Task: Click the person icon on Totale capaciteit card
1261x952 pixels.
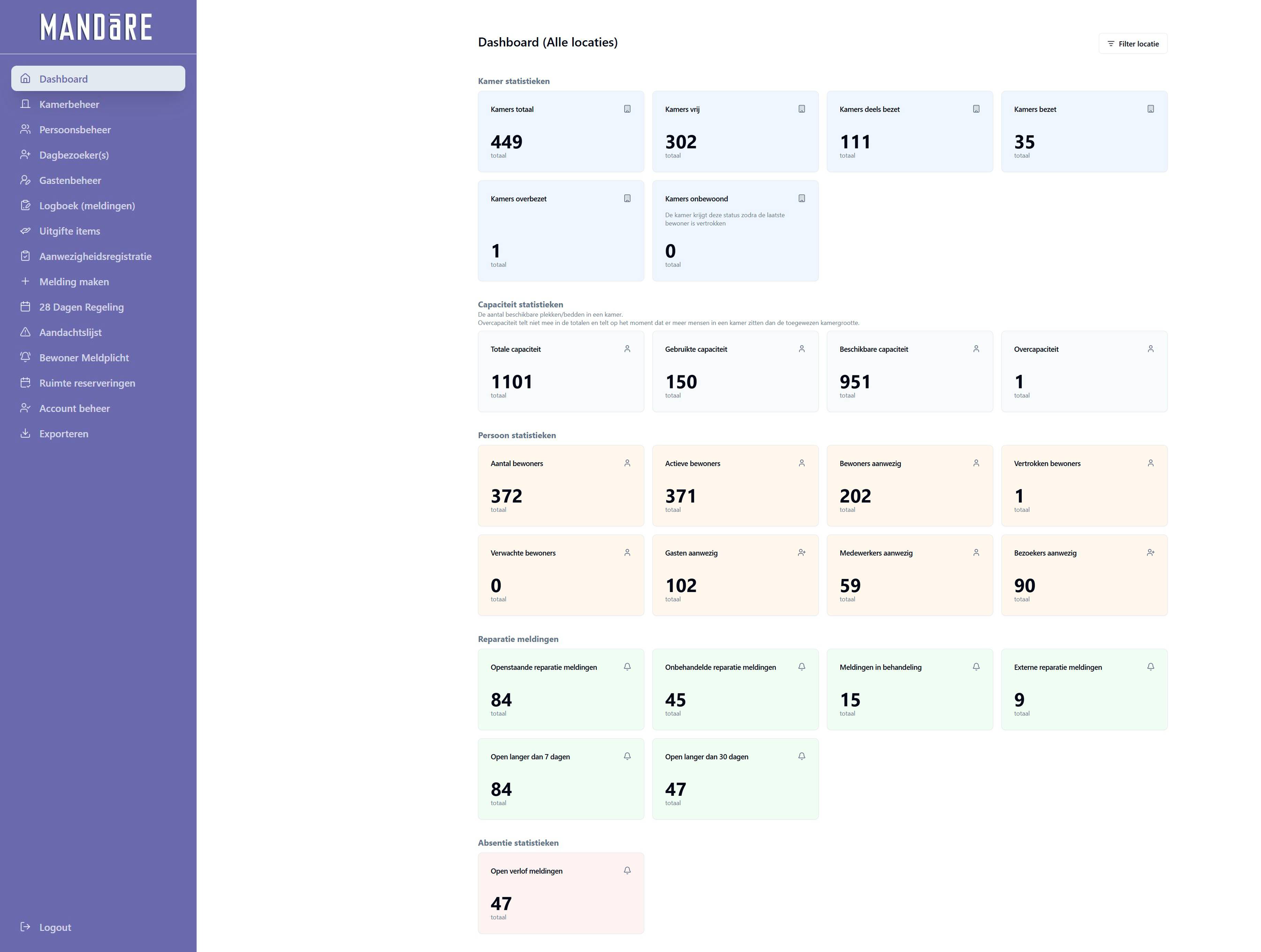Action: tap(627, 349)
